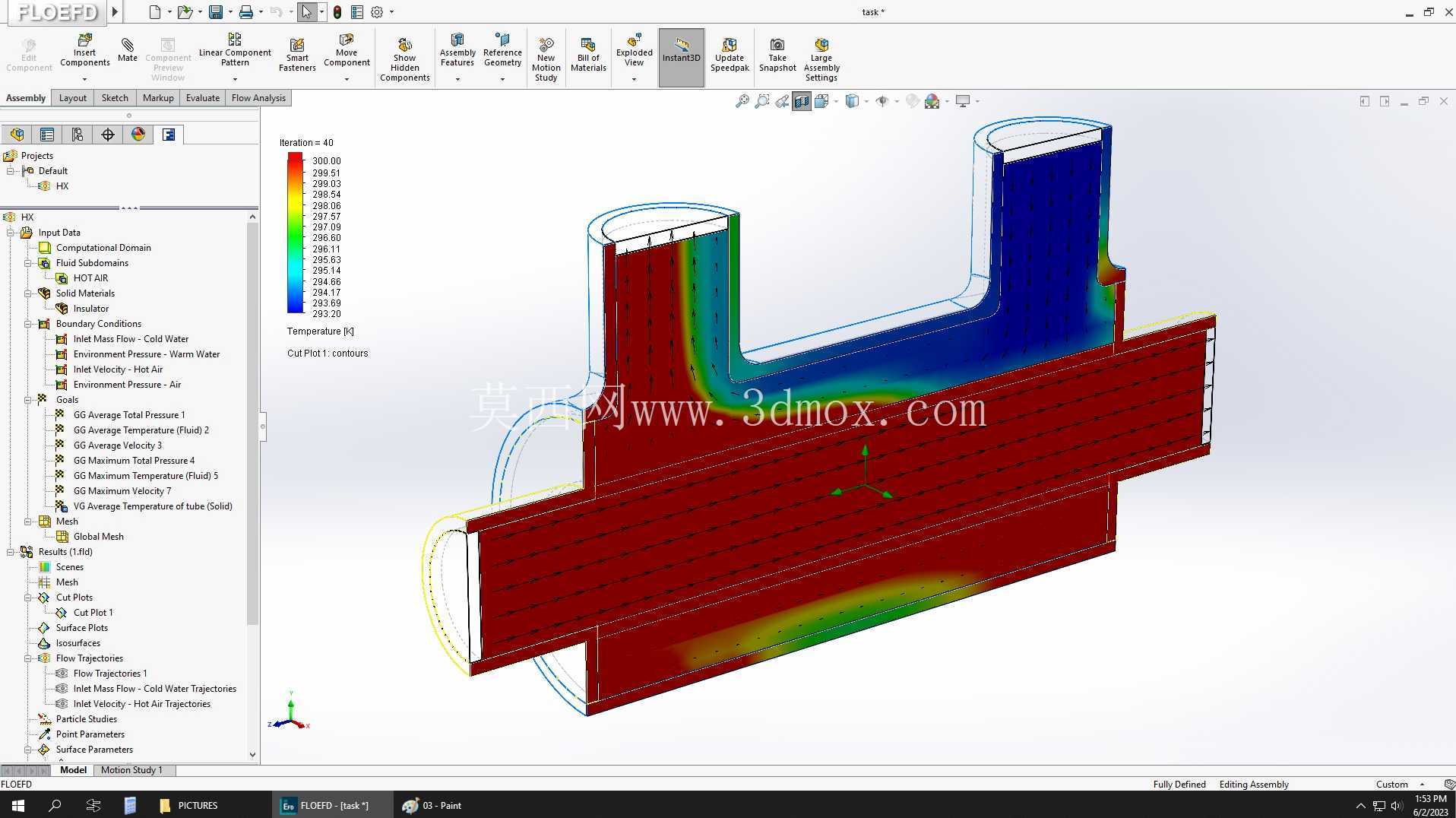Open PICTURES folder in taskbar
Viewport: 1456px width, 818px height.
188,805
